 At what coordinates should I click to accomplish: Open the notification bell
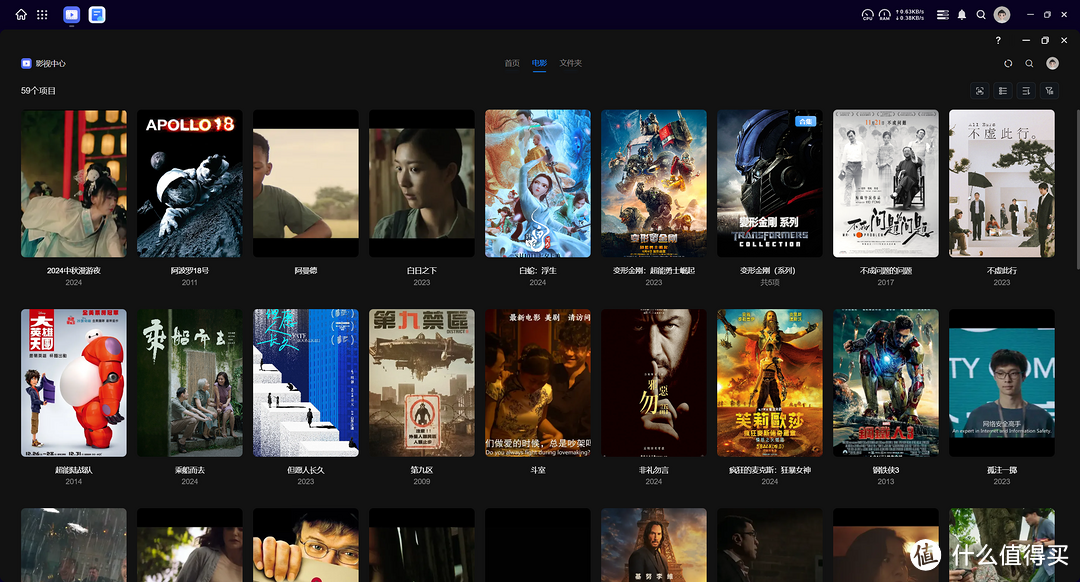tap(962, 15)
